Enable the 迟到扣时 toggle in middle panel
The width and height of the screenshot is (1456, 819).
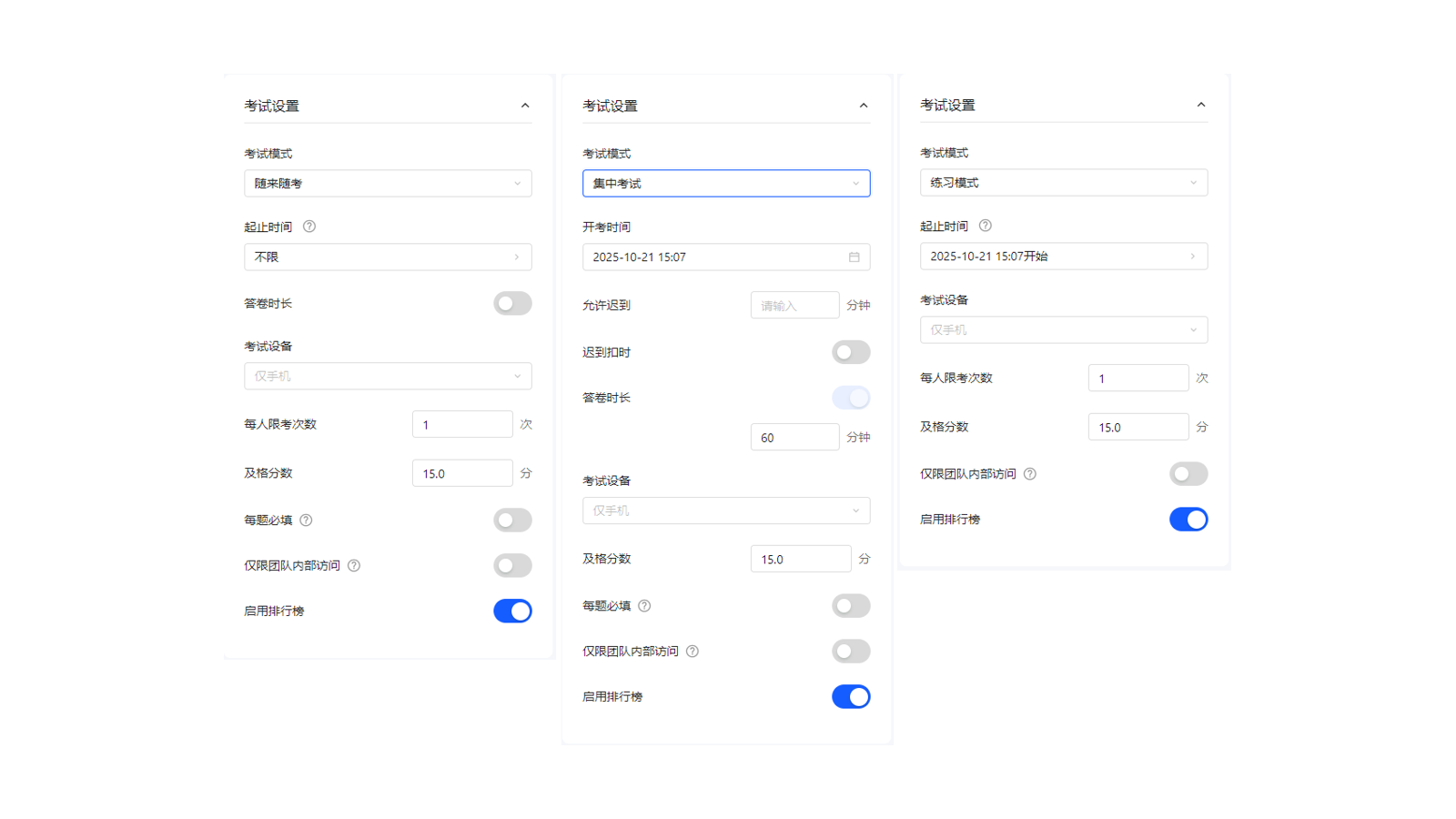tap(851, 352)
